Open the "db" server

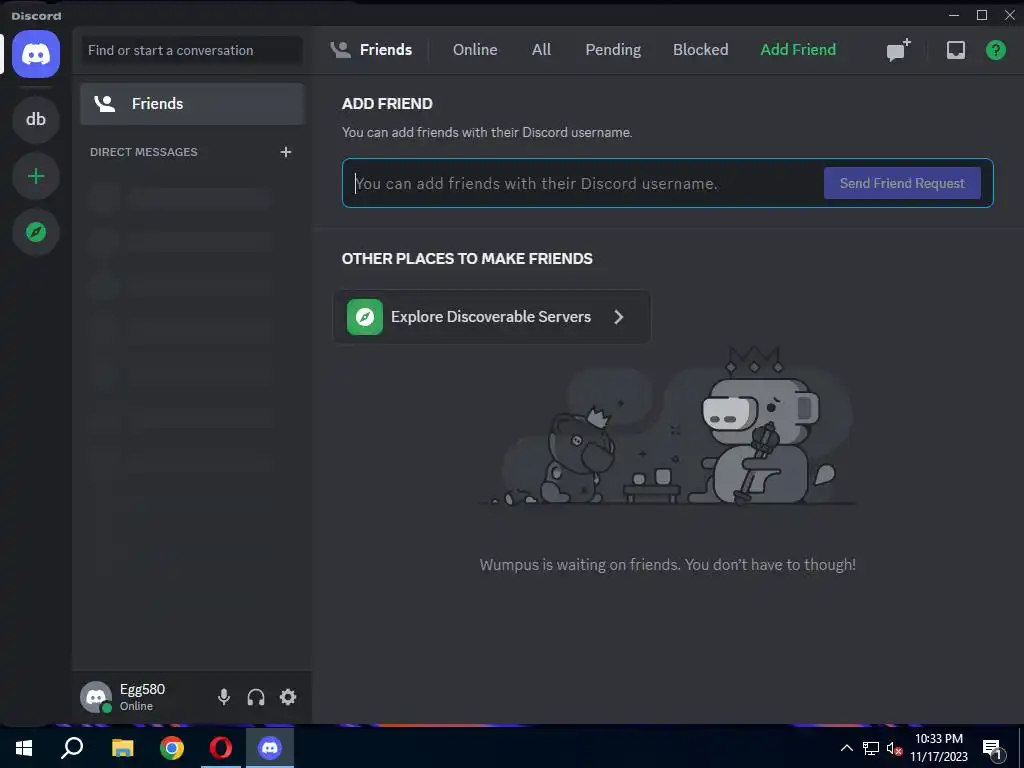(36, 120)
